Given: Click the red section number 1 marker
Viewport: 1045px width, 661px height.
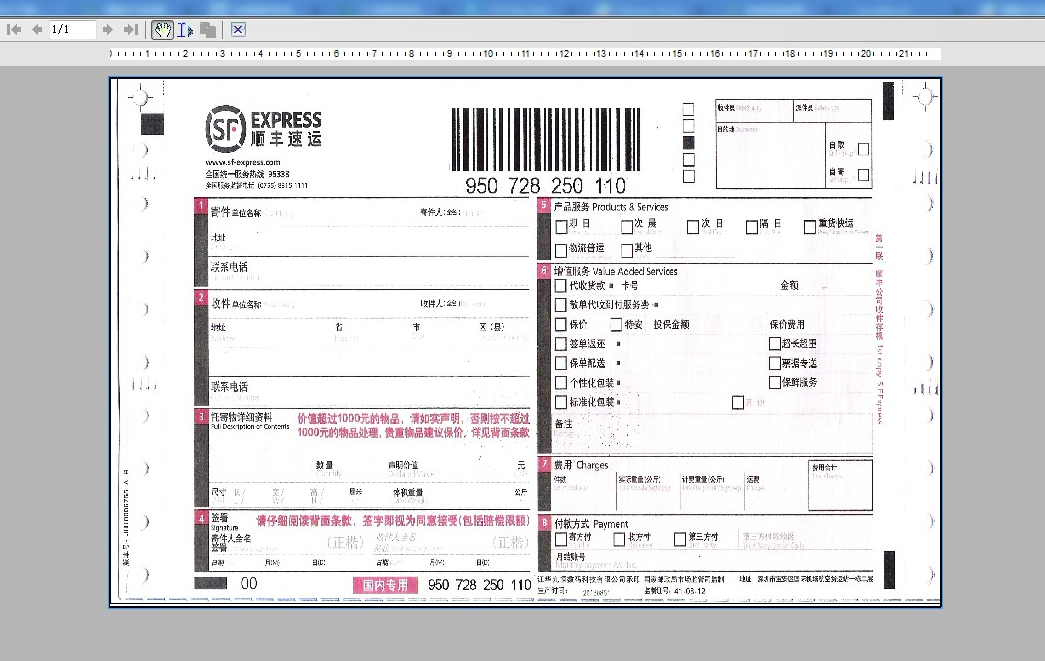Looking at the screenshot, I should coord(201,205).
